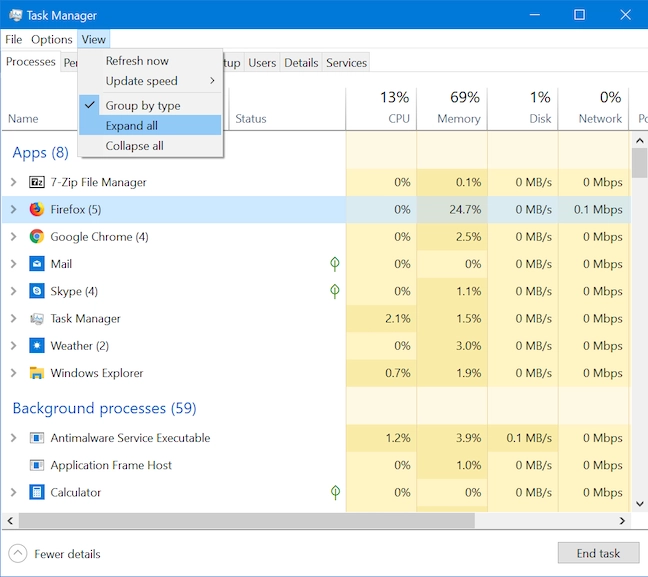Click the Background processes (59) heading
The width and height of the screenshot is (648, 577).
tap(104, 408)
